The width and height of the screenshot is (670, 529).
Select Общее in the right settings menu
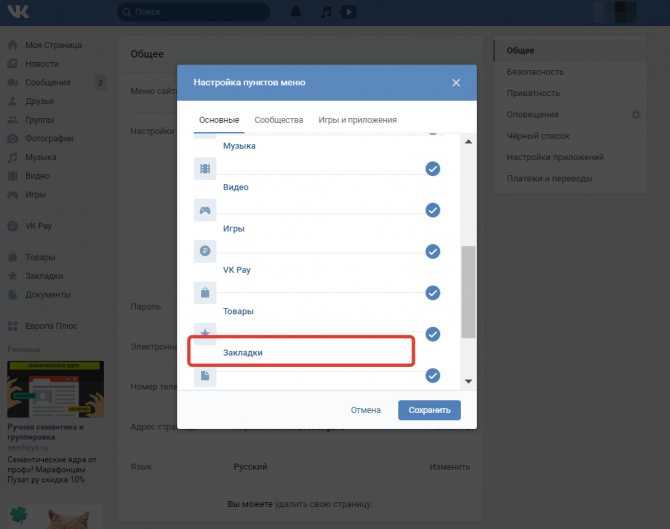pyautogui.click(x=520, y=50)
